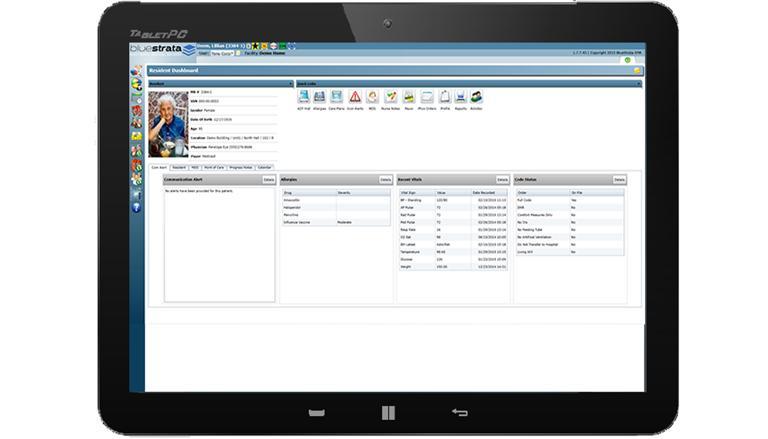Switch to the Point of Care tab
The height and width of the screenshot is (439, 768).
coord(214,168)
